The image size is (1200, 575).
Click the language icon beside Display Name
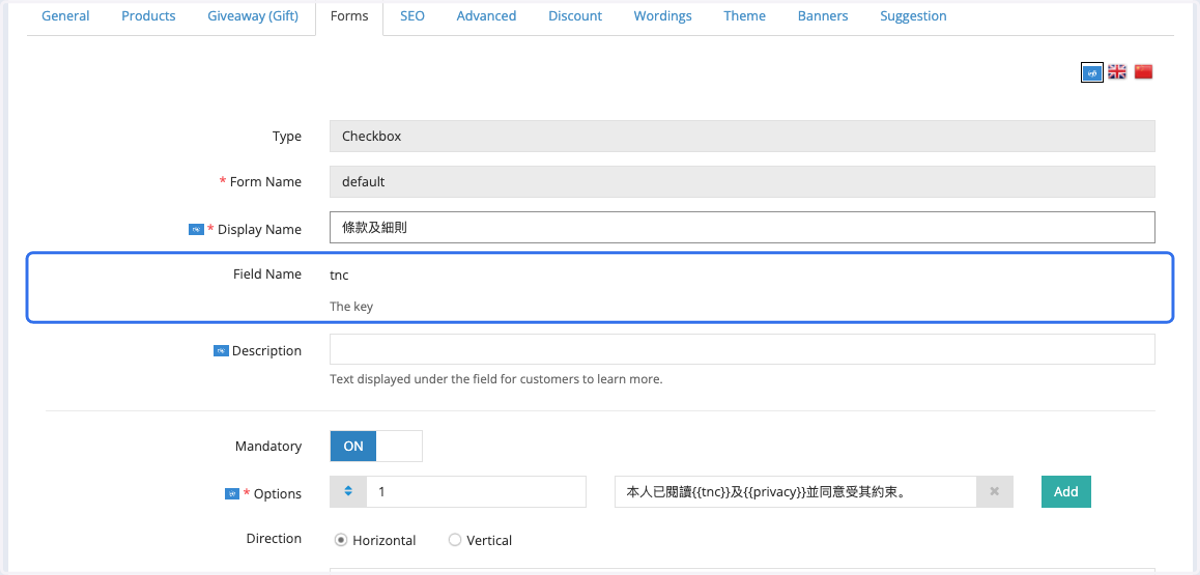(196, 229)
